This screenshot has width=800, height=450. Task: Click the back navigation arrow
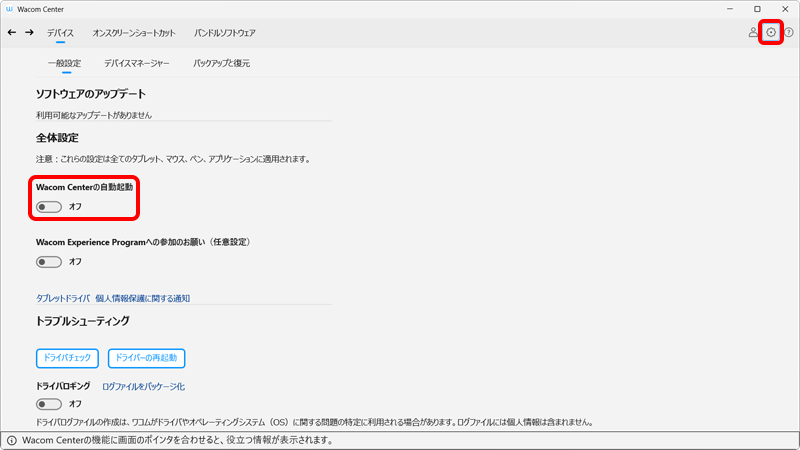12,33
